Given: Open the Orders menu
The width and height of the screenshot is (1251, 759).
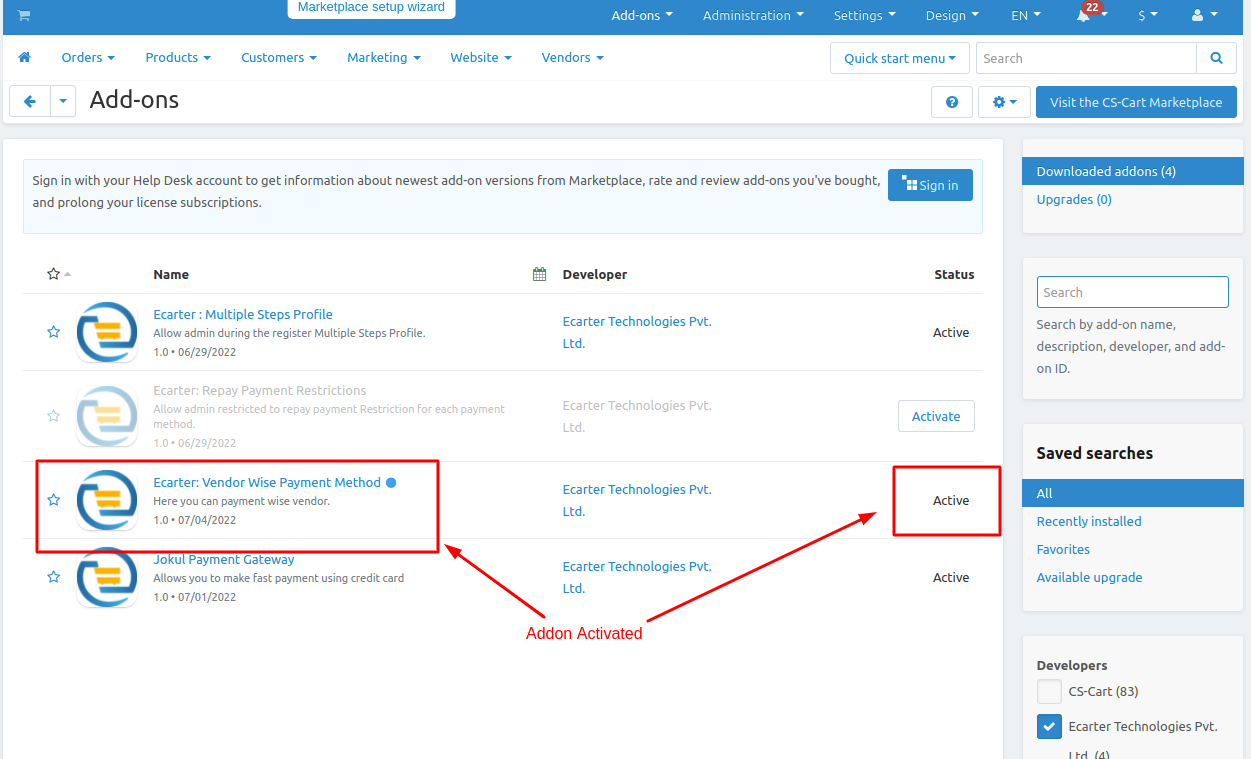Looking at the screenshot, I should coord(88,58).
